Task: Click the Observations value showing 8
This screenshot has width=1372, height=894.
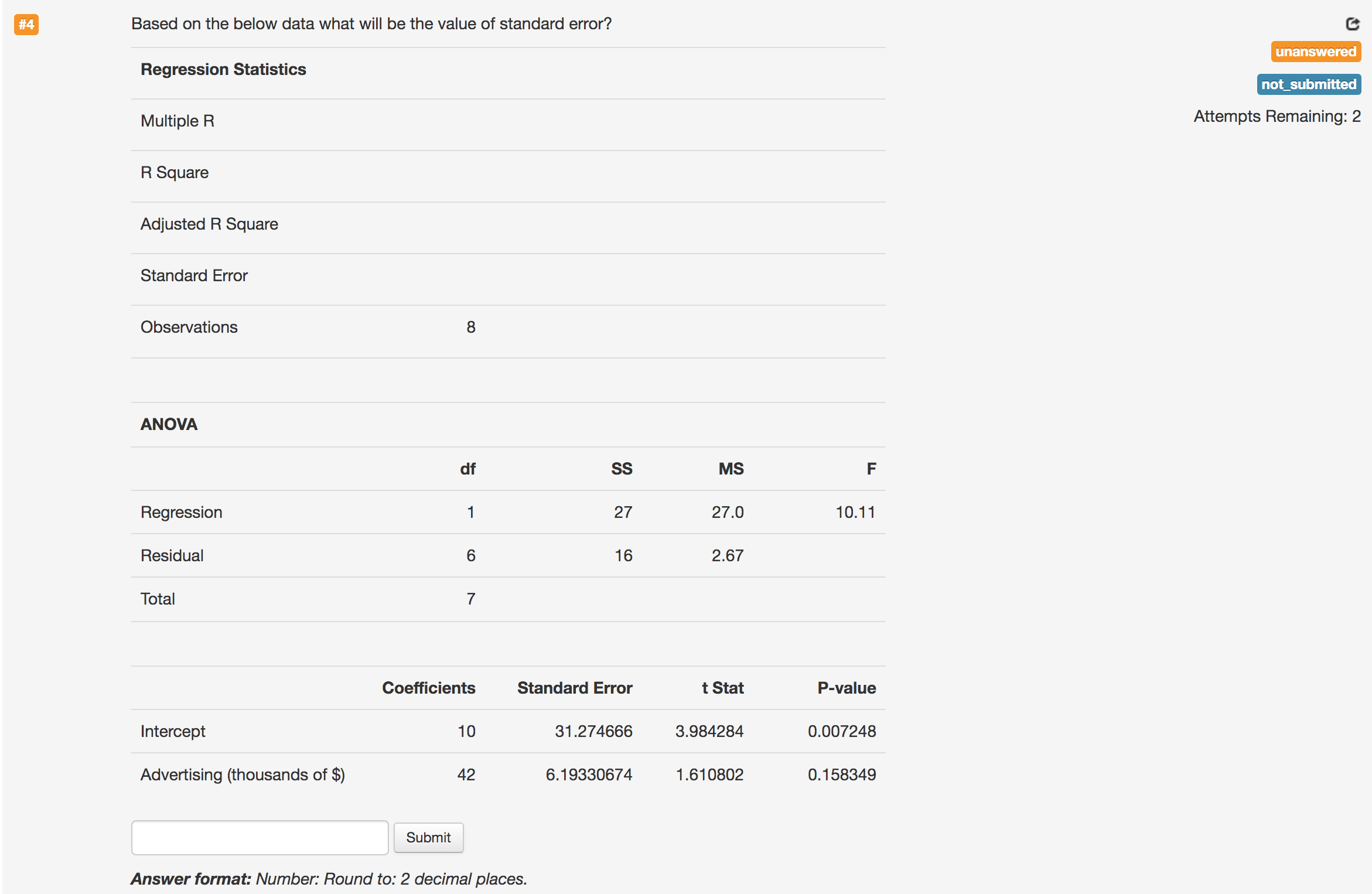Action: [x=470, y=326]
